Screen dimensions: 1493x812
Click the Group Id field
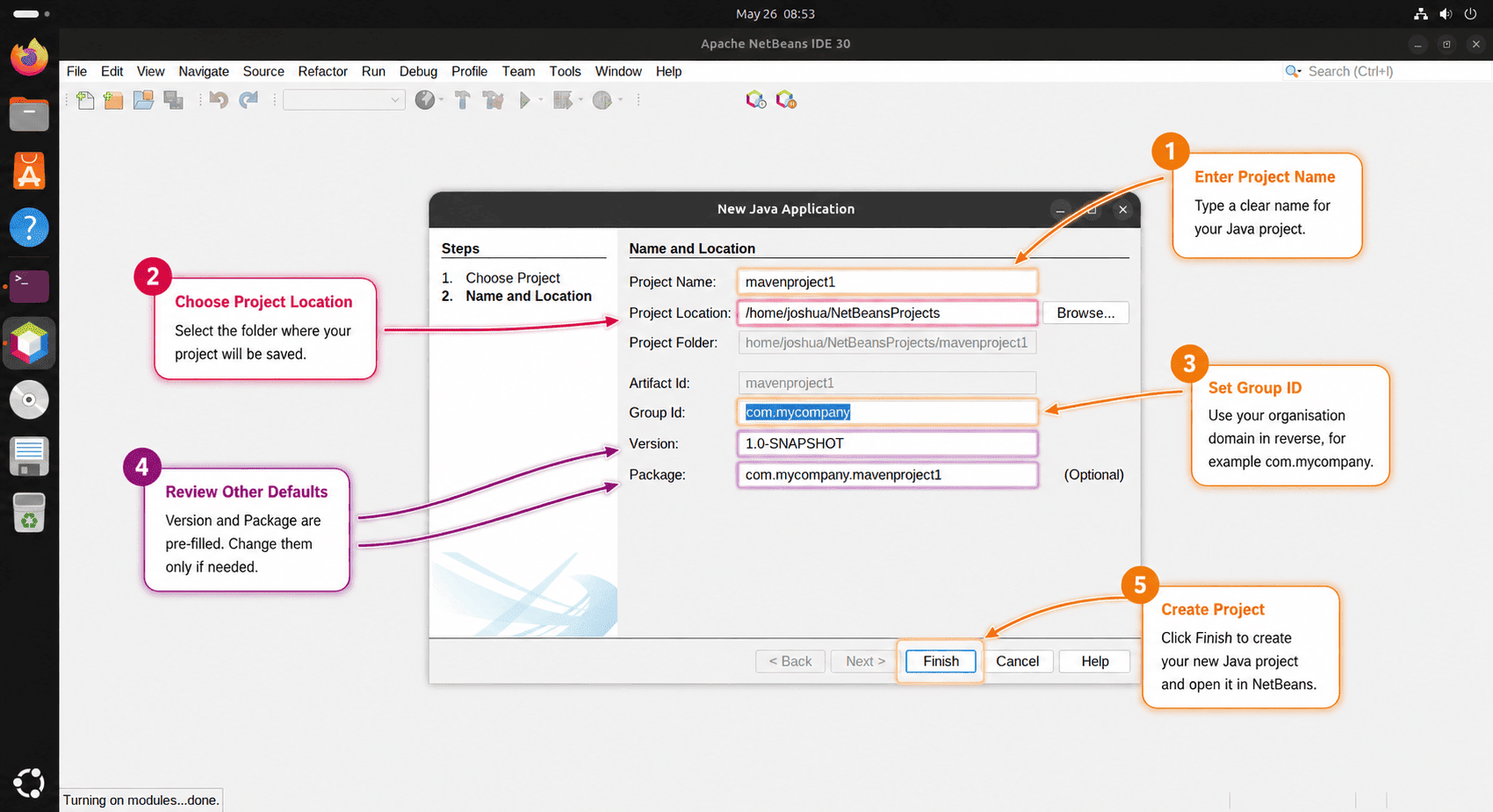click(887, 413)
